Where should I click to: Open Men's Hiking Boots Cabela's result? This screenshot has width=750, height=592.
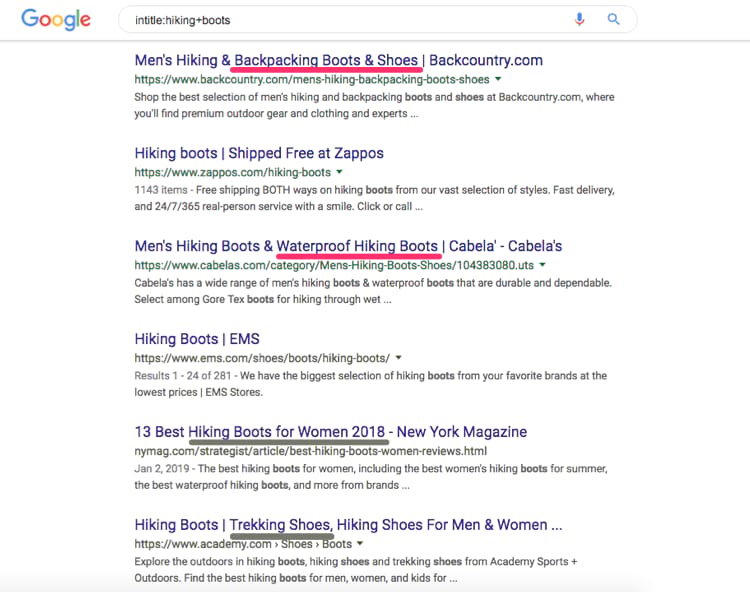pos(348,246)
